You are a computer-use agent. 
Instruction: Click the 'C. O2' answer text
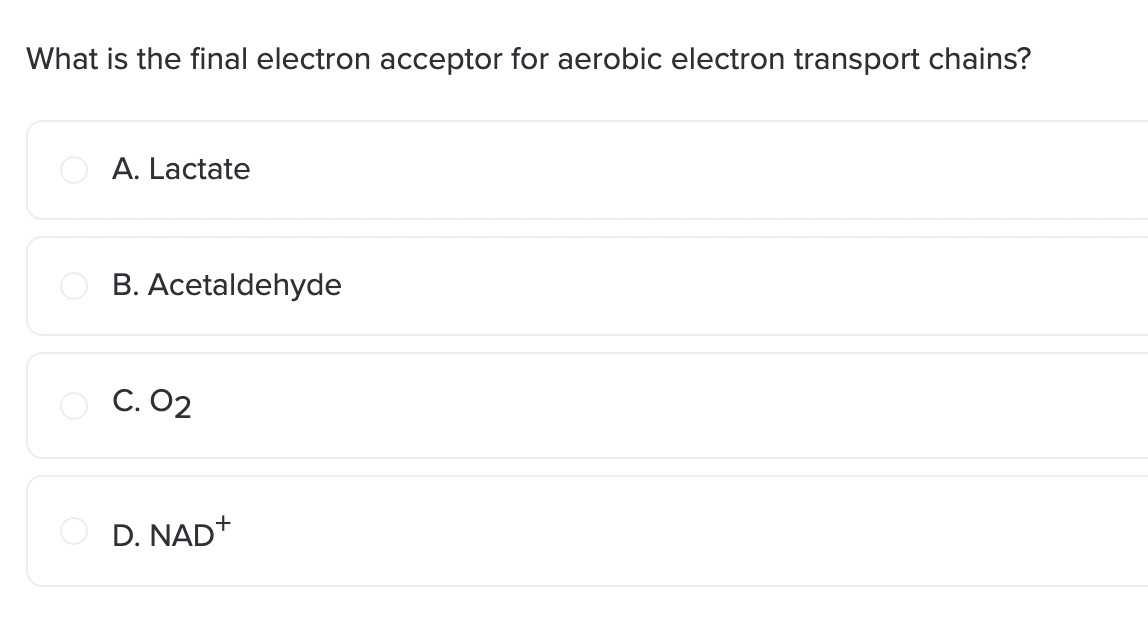(x=152, y=404)
